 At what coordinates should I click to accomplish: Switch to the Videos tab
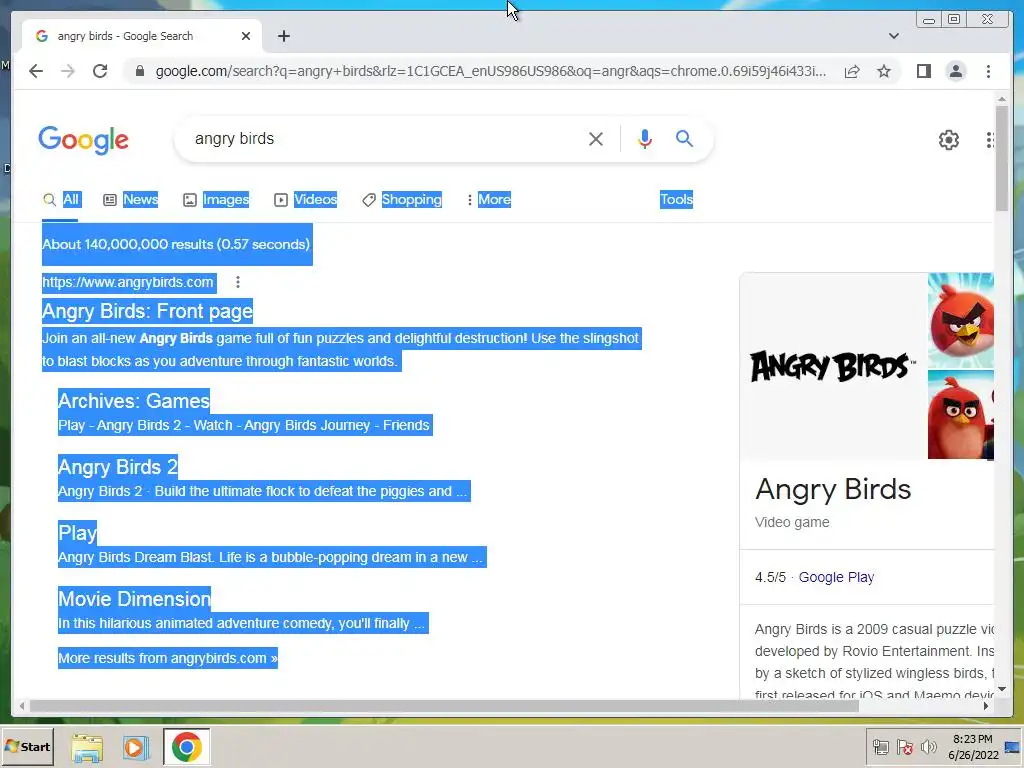tap(306, 199)
